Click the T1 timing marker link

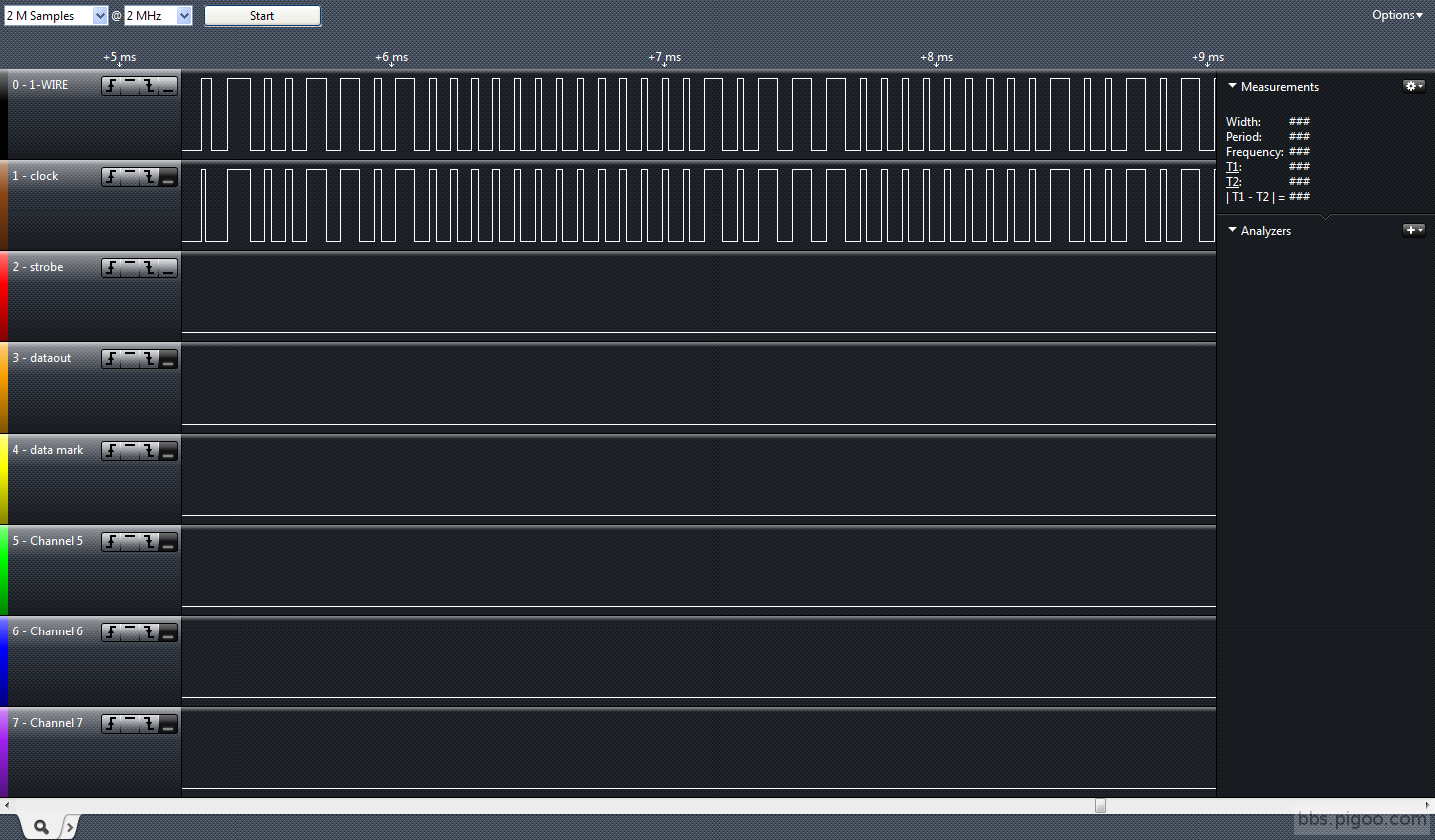tap(1233, 167)
